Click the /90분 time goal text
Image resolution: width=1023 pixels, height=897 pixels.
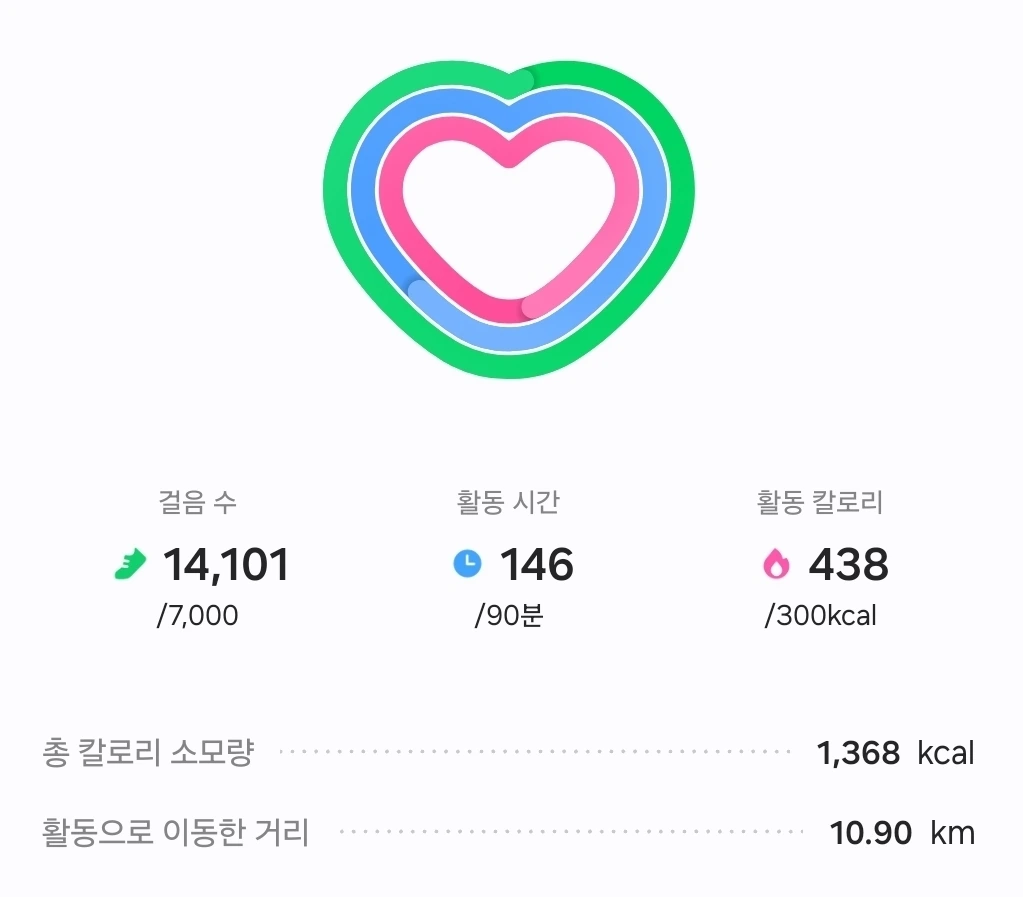coord(509,616)
